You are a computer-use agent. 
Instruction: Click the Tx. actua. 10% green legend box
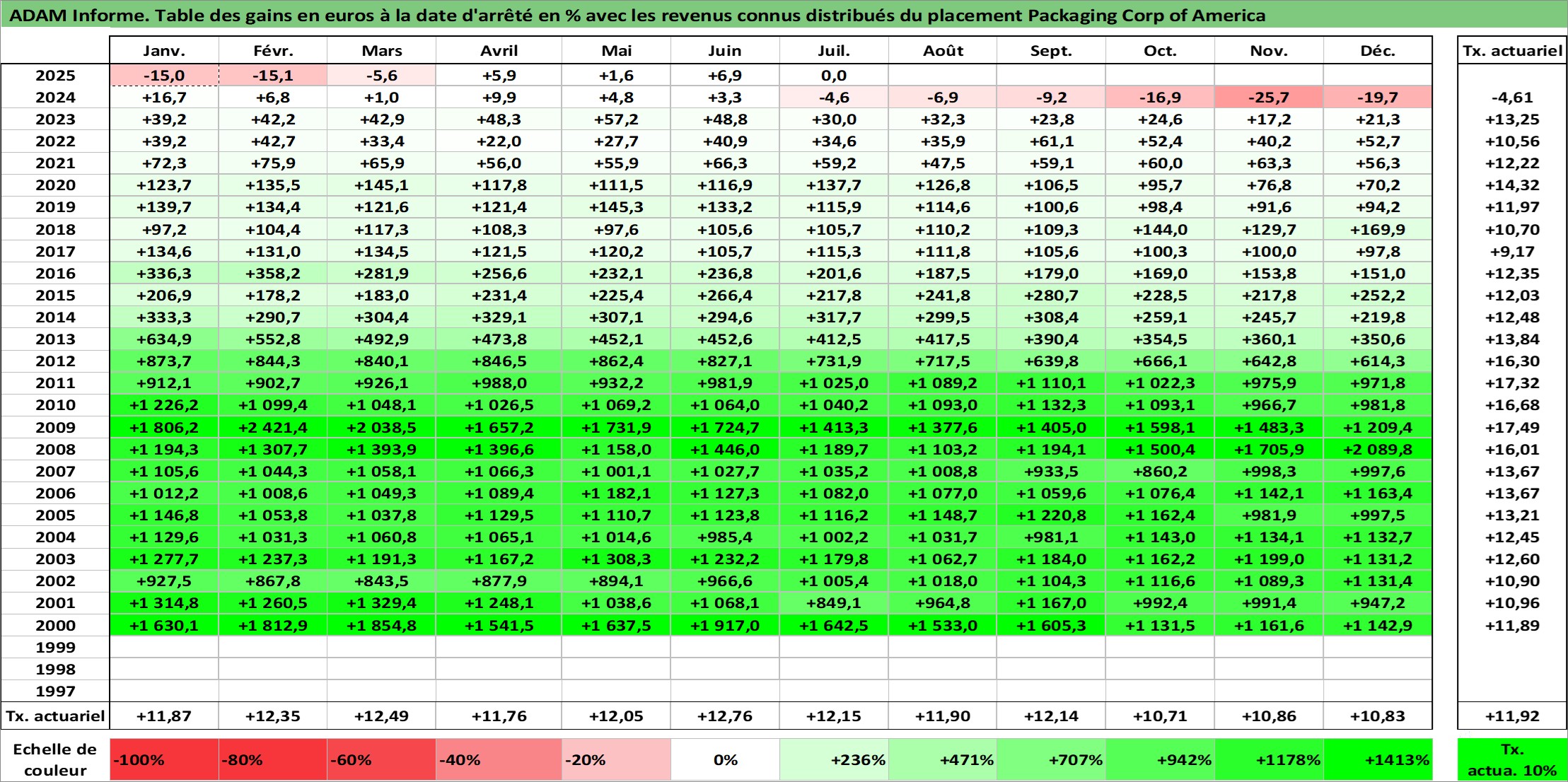tap(1512, 760)
